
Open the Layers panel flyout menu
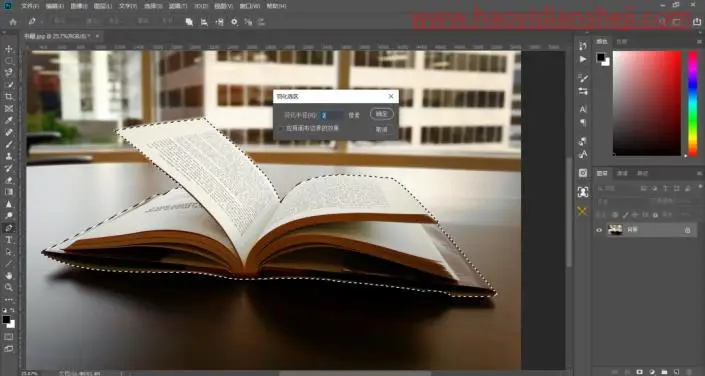(x=700, y=173)
